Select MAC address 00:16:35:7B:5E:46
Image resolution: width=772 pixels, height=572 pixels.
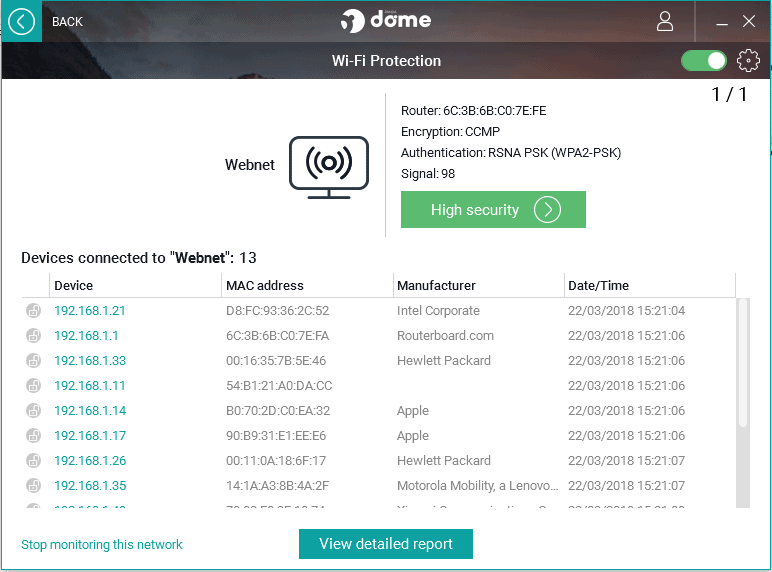pos(276,361)
